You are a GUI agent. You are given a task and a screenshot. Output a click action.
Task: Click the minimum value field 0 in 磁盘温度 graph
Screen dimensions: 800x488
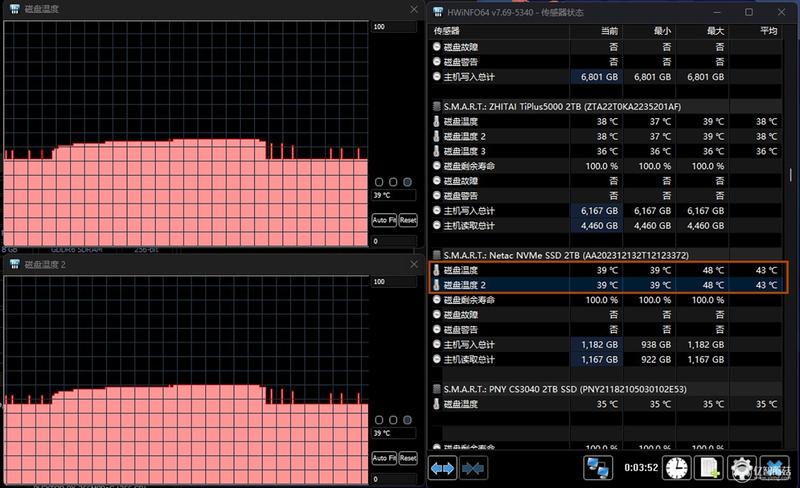click(x=394, y=241)
